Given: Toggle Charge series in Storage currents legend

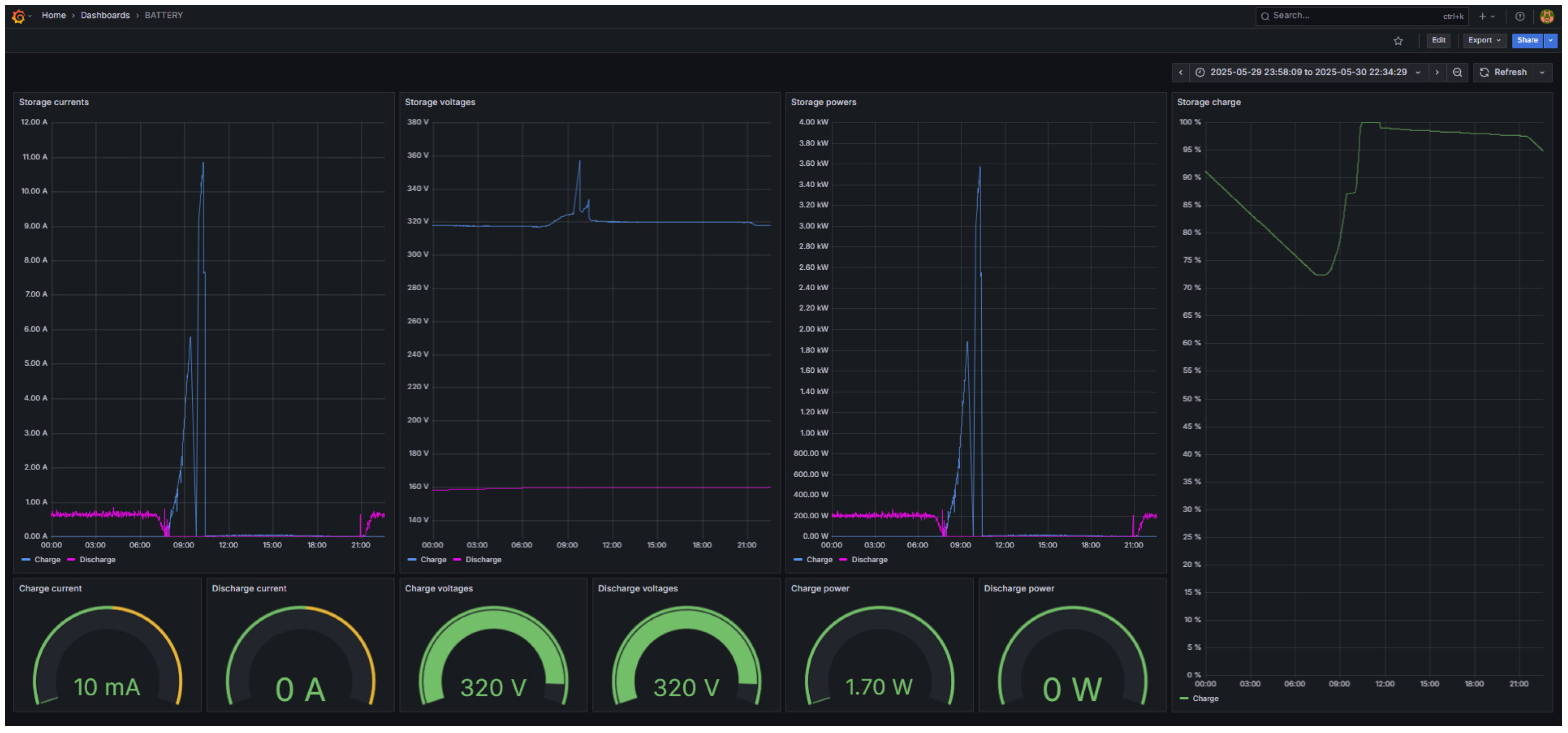Looking at the screenshot, I should (x=47, y=560).
